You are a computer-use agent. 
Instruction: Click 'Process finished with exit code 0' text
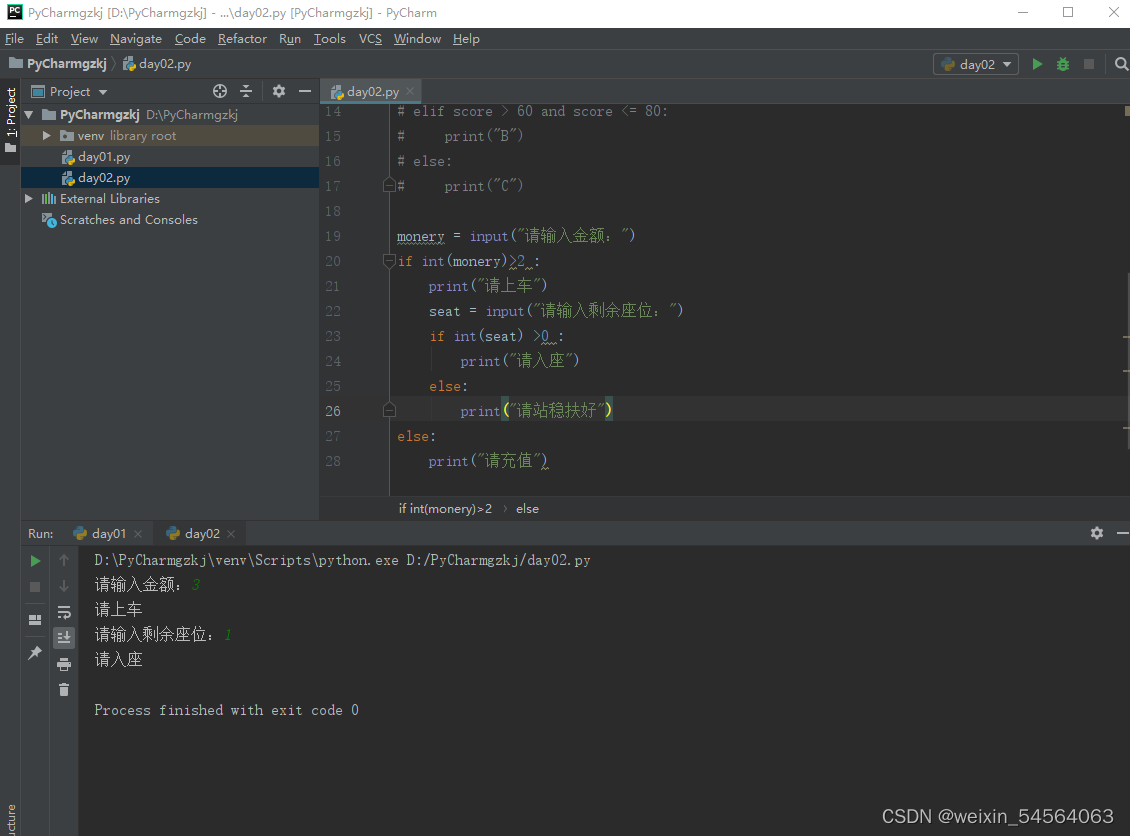pyautogui.click(x=226, y=710)
